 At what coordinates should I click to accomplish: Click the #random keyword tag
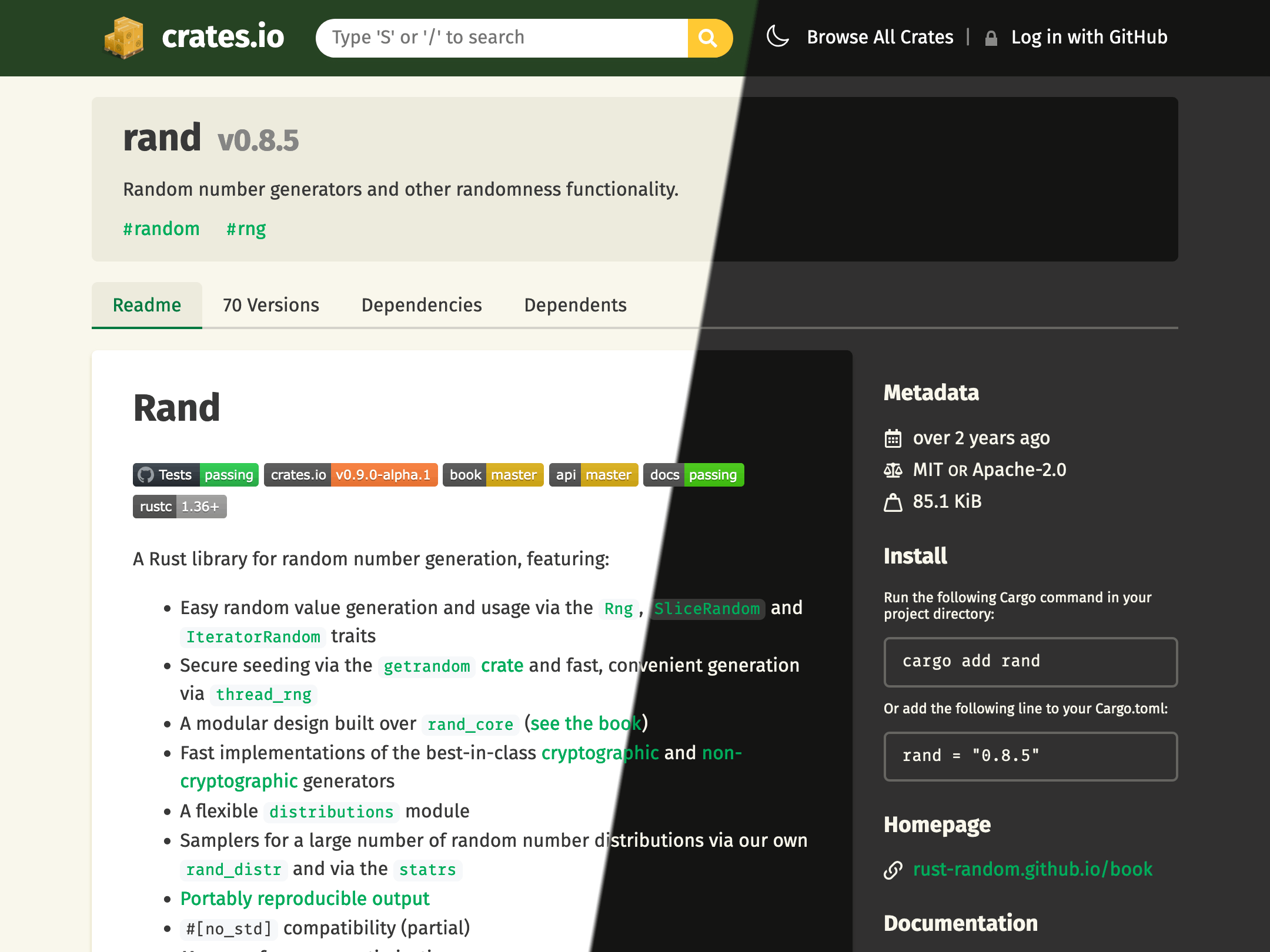pyautogui.click(x=161, y=229)
